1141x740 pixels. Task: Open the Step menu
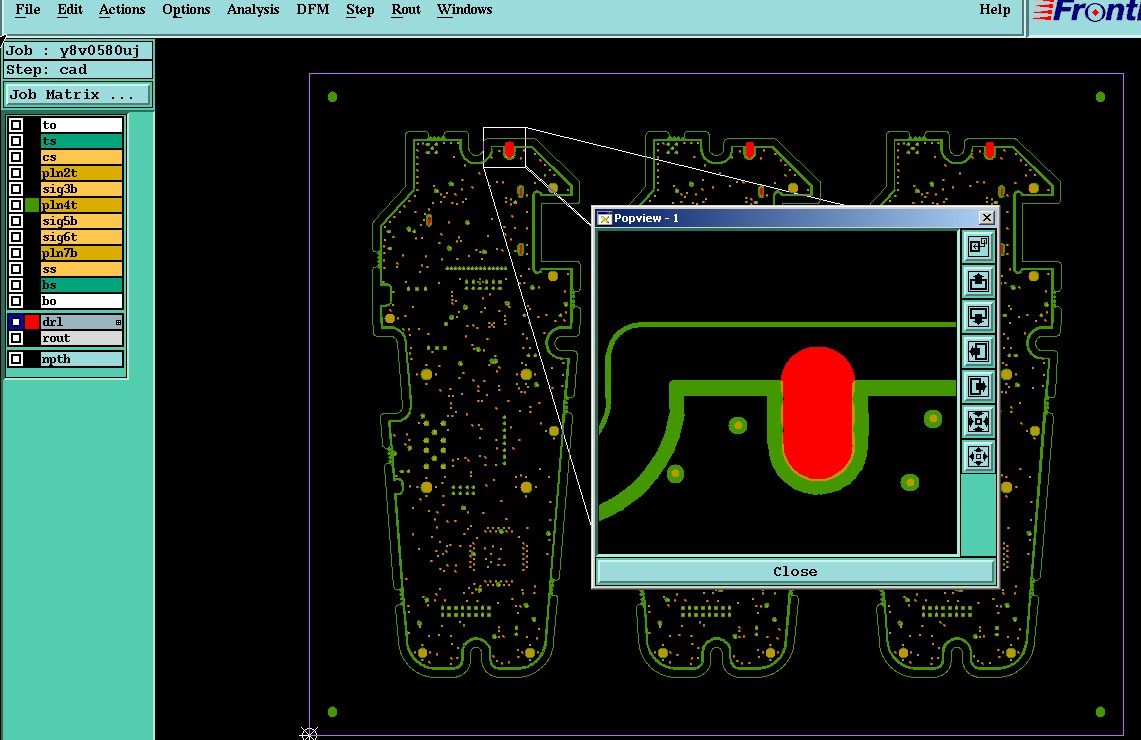(x=360, y=9)
